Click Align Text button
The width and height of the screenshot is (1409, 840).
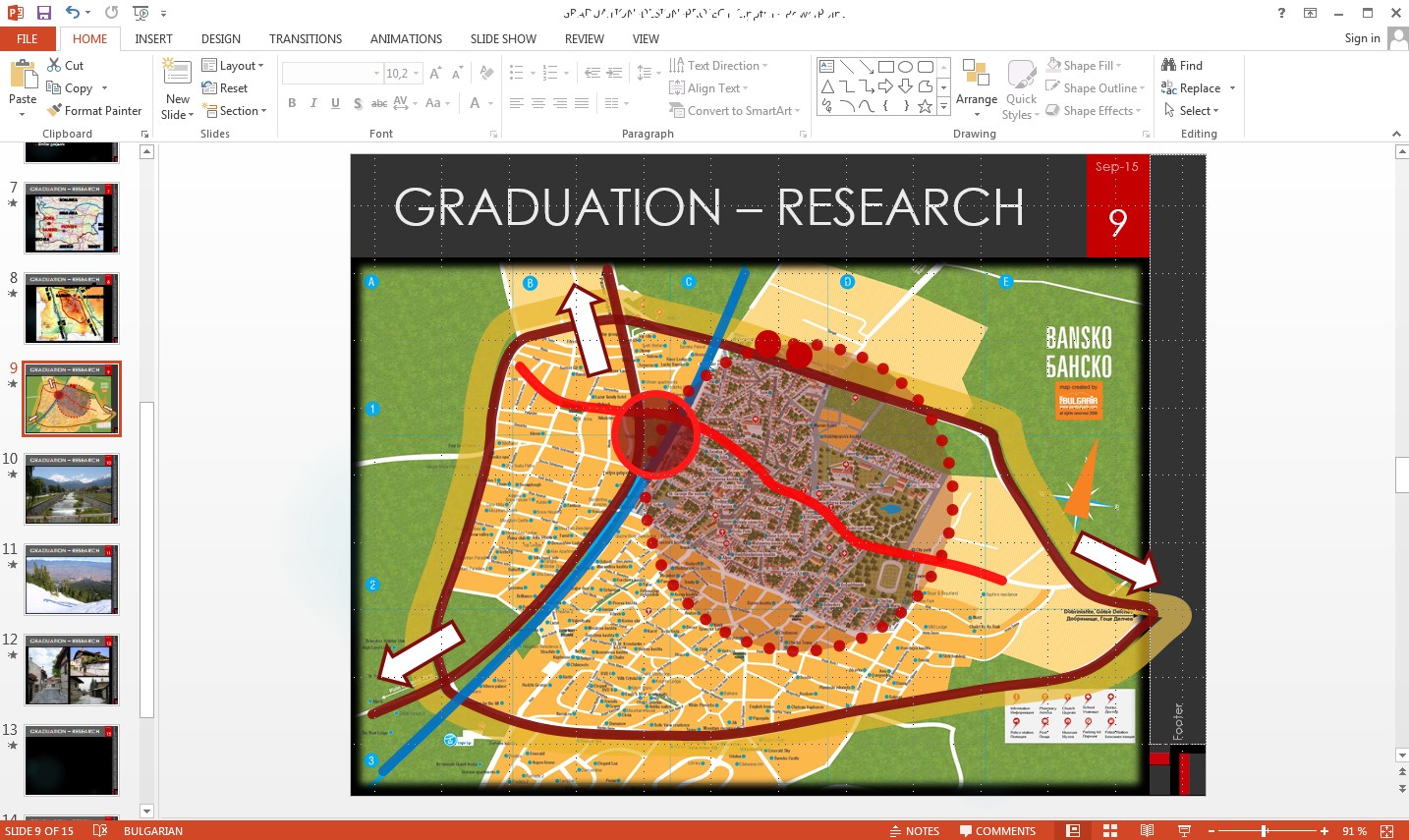[x=708, y=88]
